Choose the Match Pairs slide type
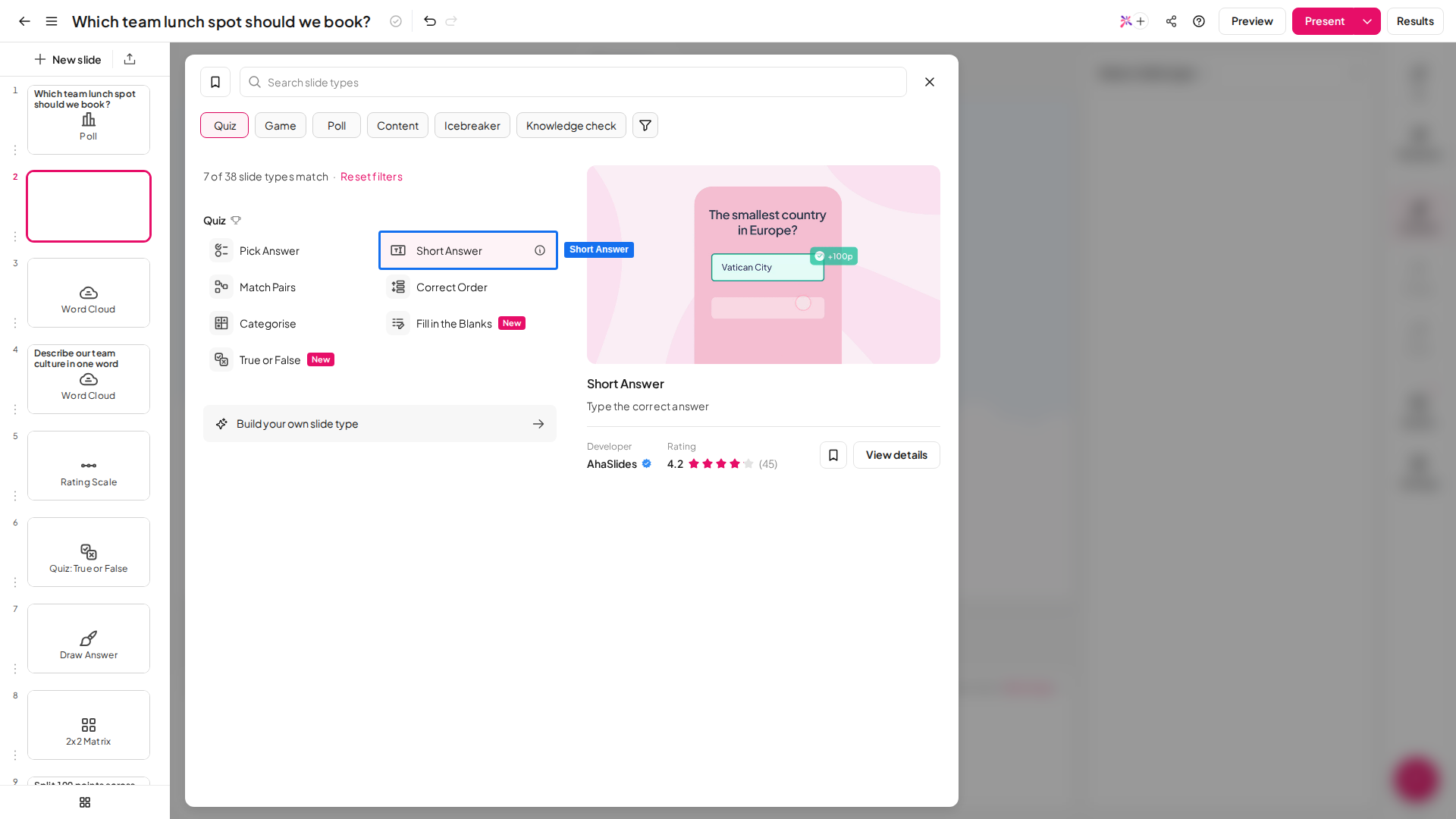Viewport: 1456px width, 819px height. pos(291,287)
